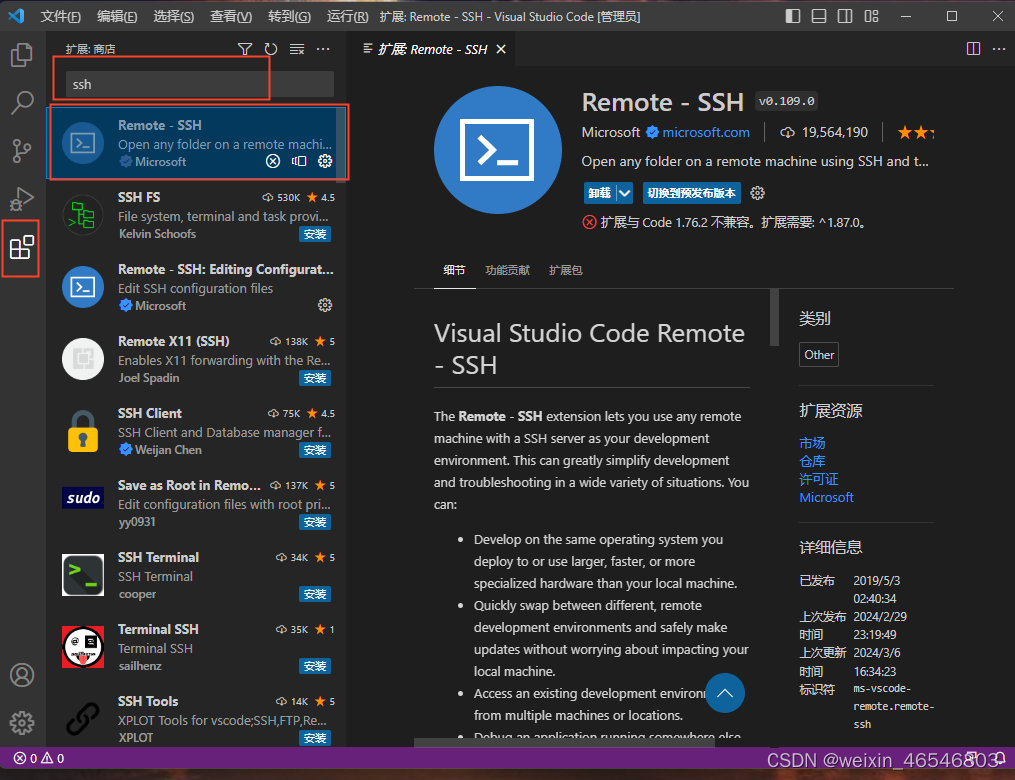Click the extension search box containing ssh
This screenshot has height=780, width=1015.
point(200,84)
